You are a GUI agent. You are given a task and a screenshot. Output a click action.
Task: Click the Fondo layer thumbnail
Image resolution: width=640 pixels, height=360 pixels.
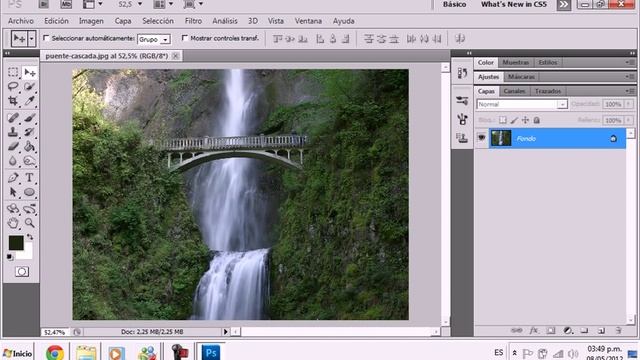tap(501, 138)
